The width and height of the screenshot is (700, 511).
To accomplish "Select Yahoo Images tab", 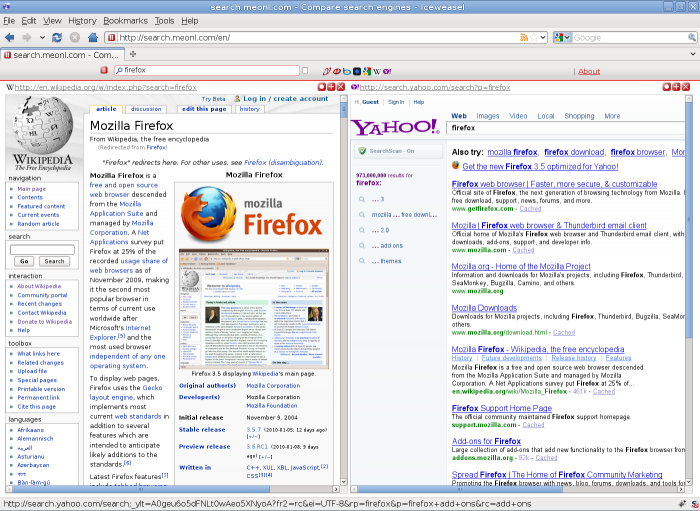I will [488, 116].
